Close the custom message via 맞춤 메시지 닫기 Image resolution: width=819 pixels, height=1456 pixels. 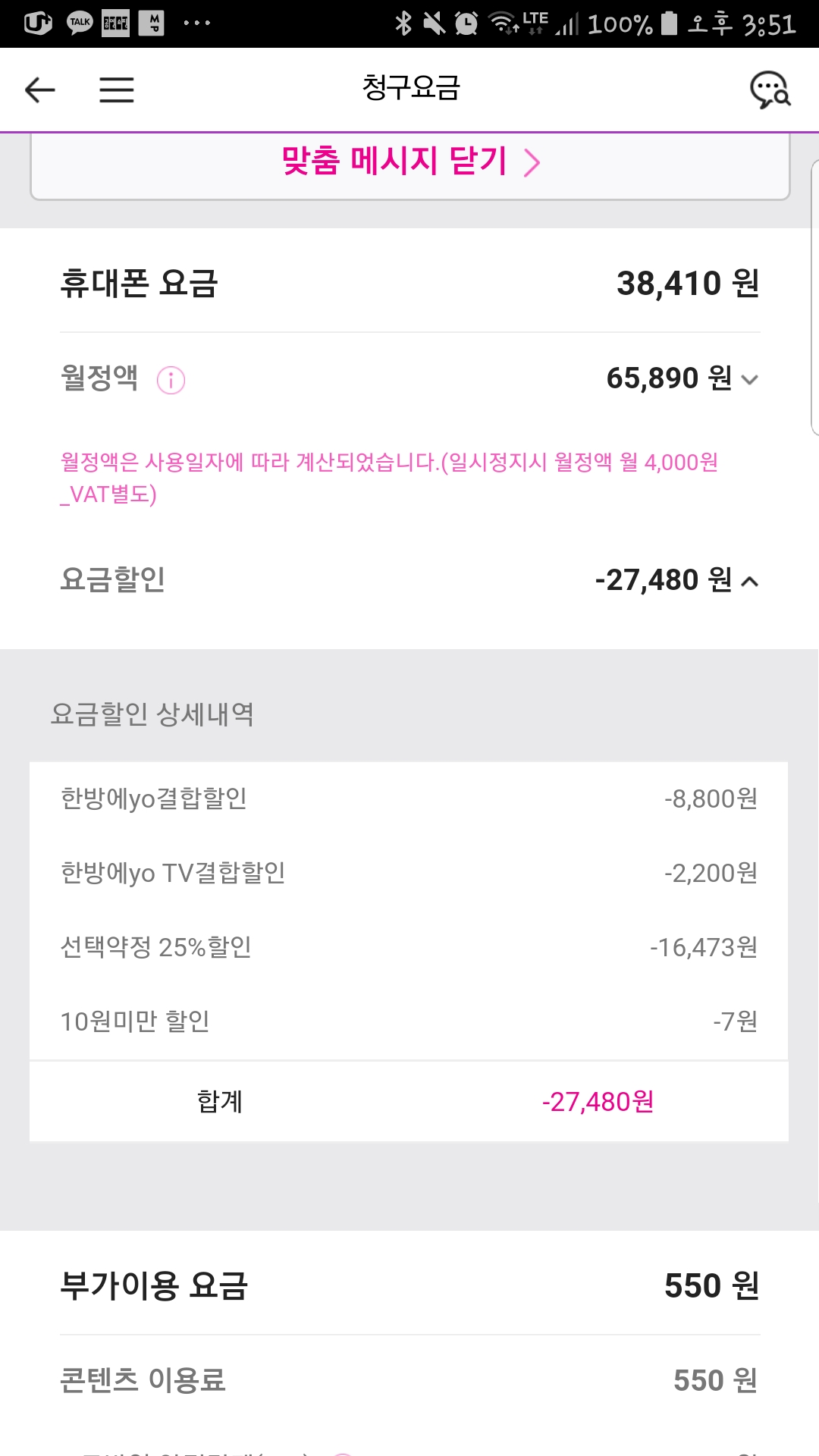(x=409, y=162)
